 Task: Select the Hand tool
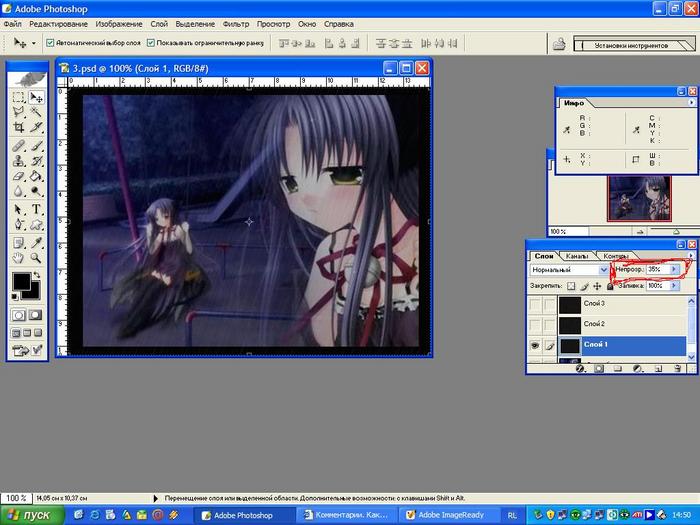tap(18, 258)
